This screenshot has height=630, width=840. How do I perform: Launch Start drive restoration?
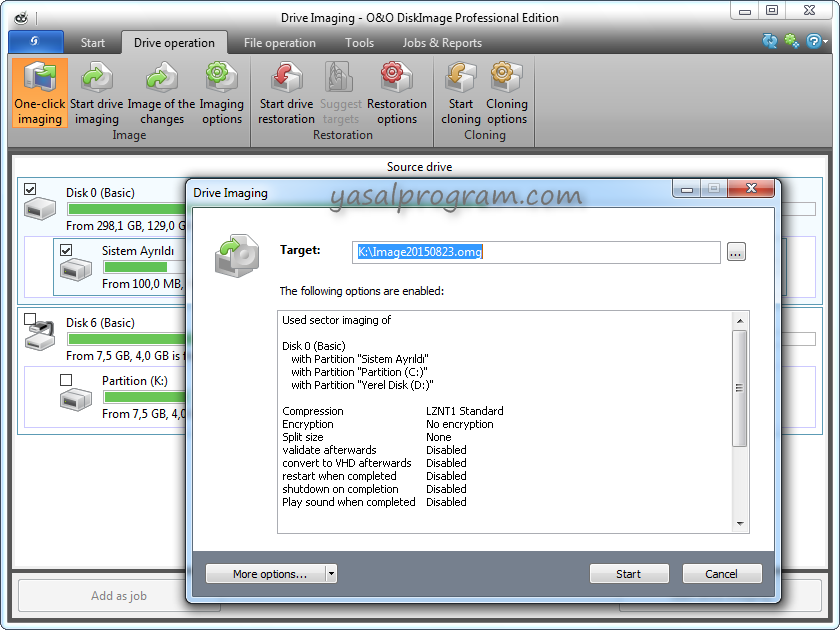point(286,92)
